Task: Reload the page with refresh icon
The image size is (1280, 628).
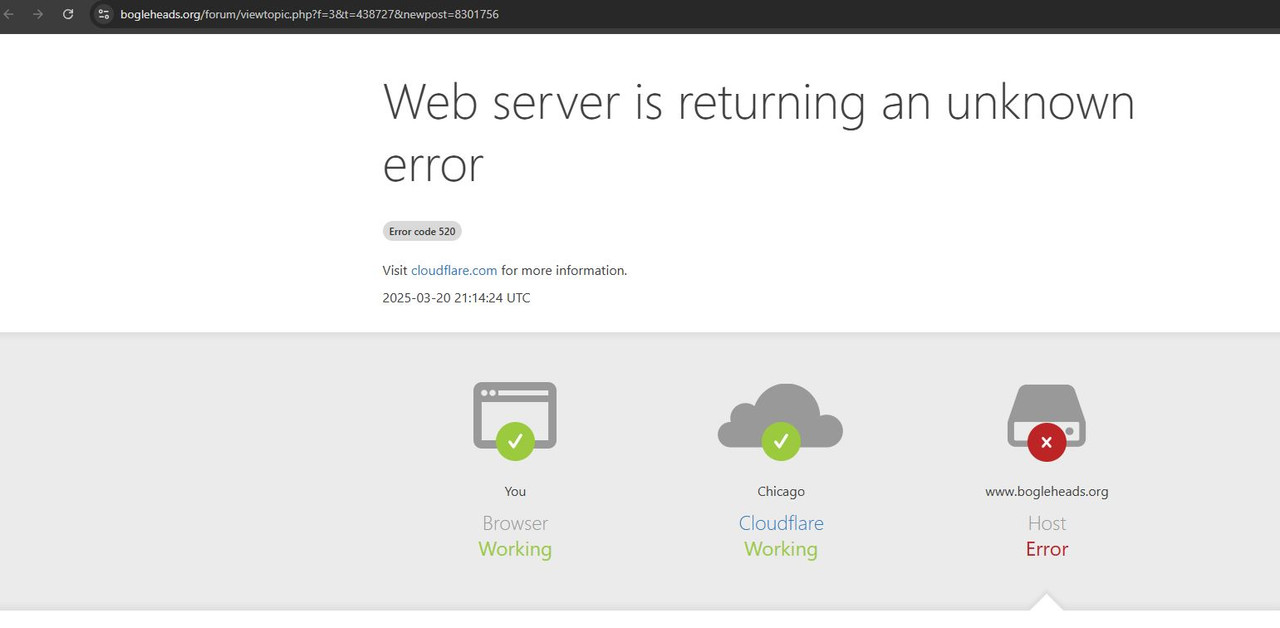Action: tap(68, 14)
